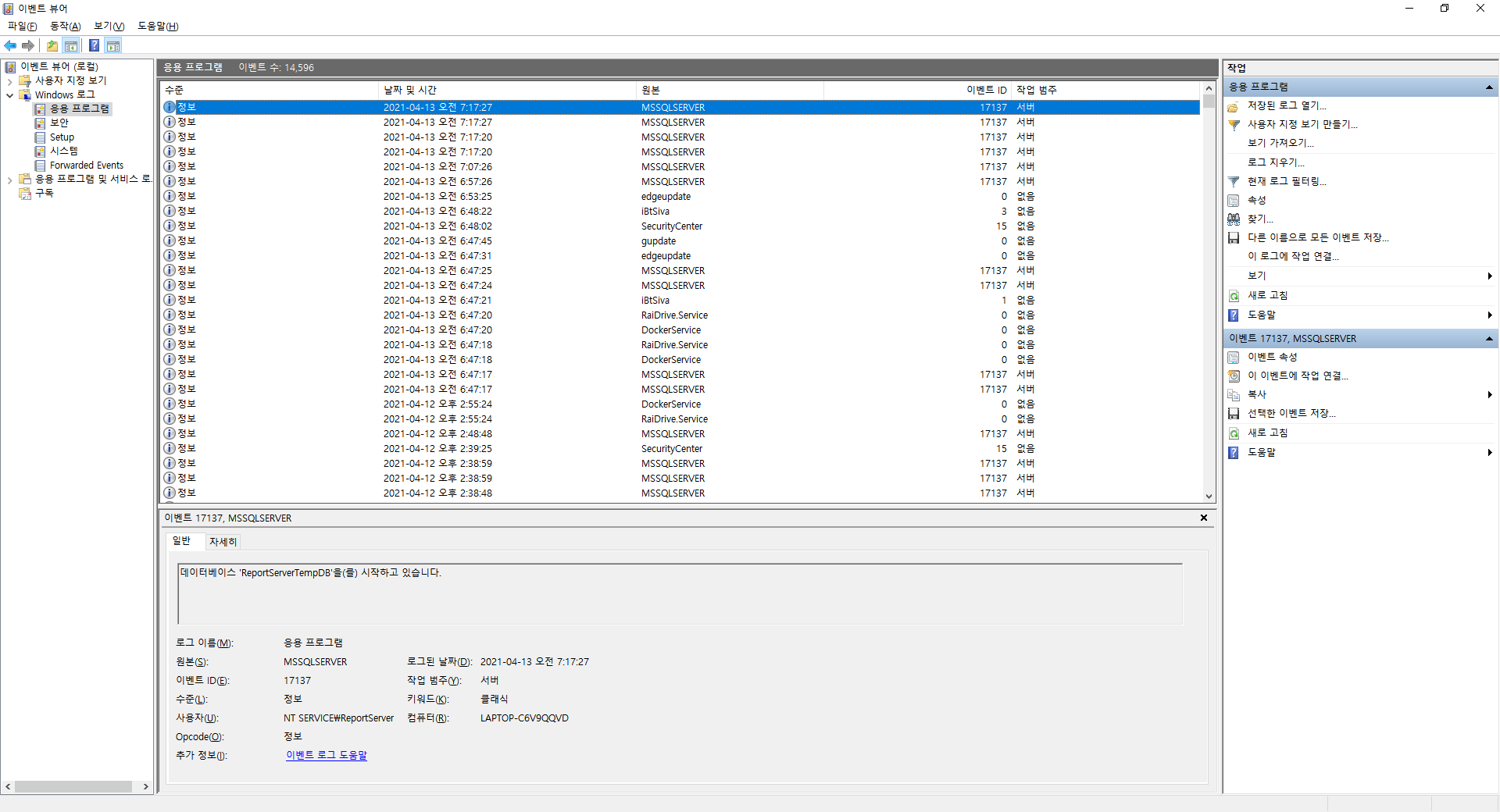Open the 복사 submenu arrow in actions pane
The width and height of the screenshot is (1500, 812).
1490,395
